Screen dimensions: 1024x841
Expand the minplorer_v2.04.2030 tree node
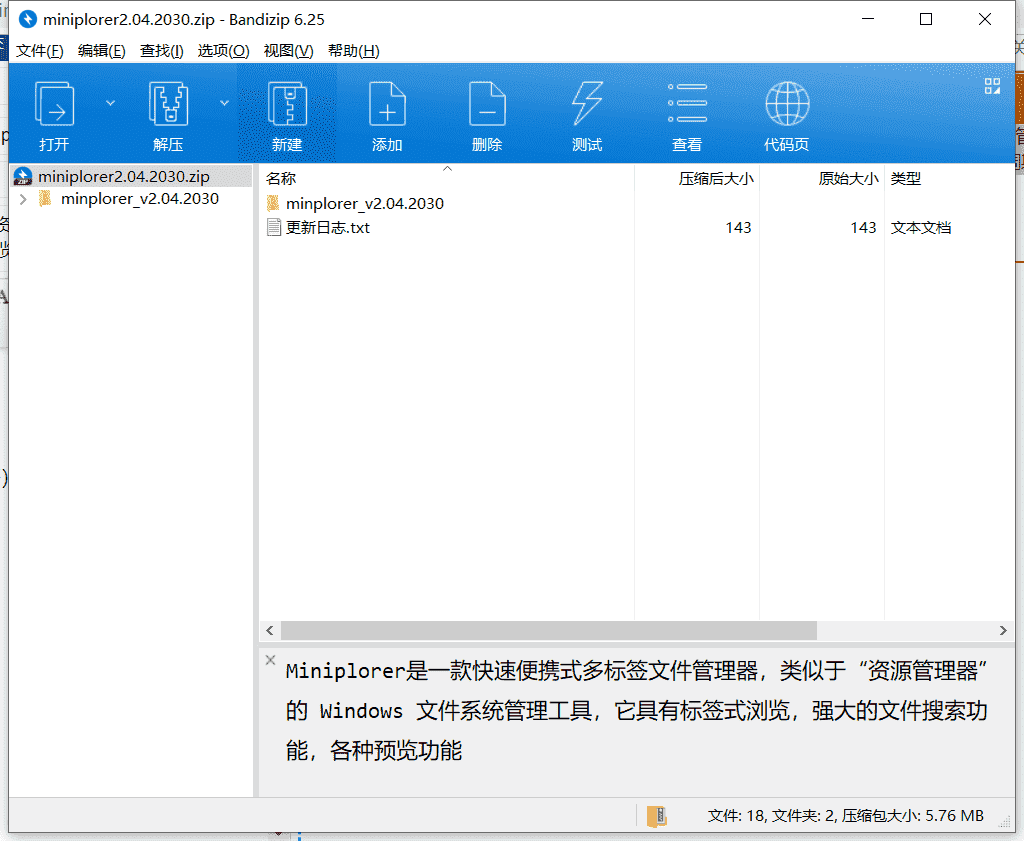[24, 199]
